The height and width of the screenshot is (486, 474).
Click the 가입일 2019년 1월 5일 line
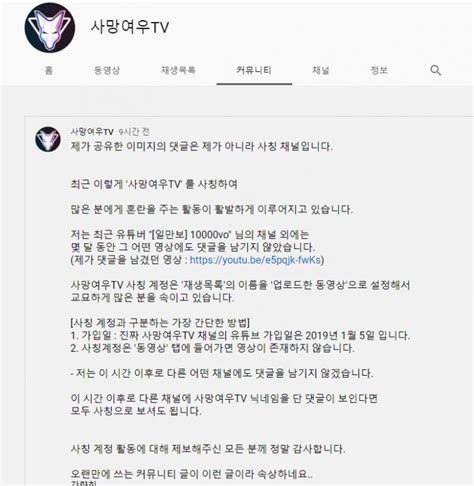pos(240,335)
